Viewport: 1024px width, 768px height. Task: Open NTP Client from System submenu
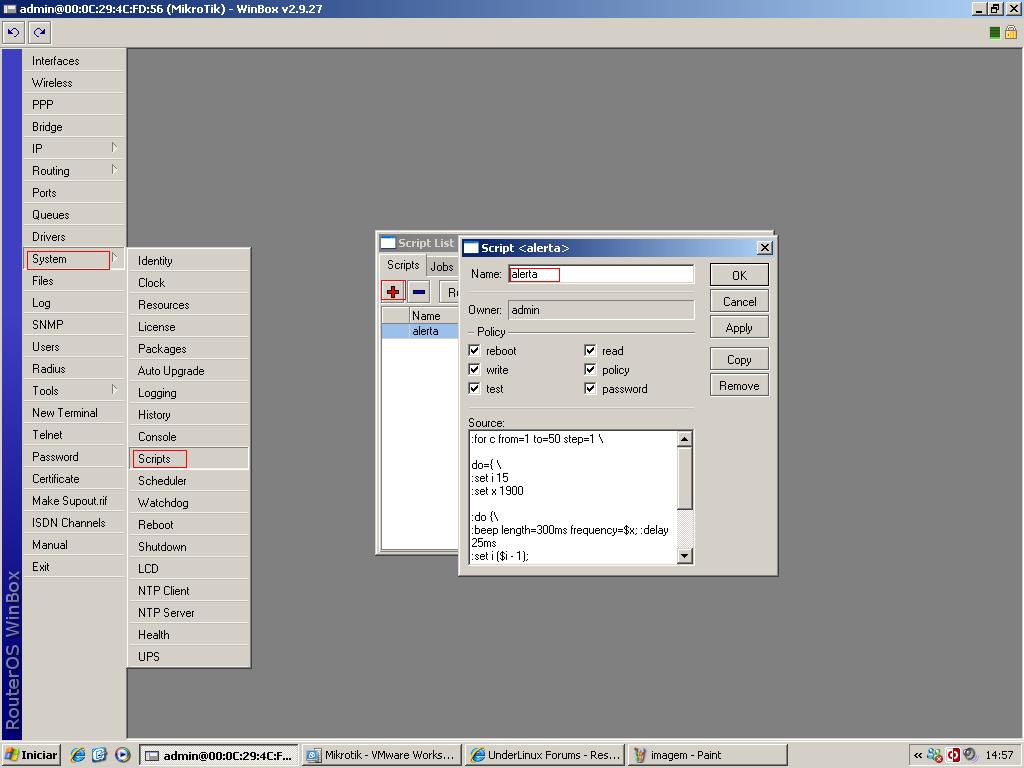(189, 590)
